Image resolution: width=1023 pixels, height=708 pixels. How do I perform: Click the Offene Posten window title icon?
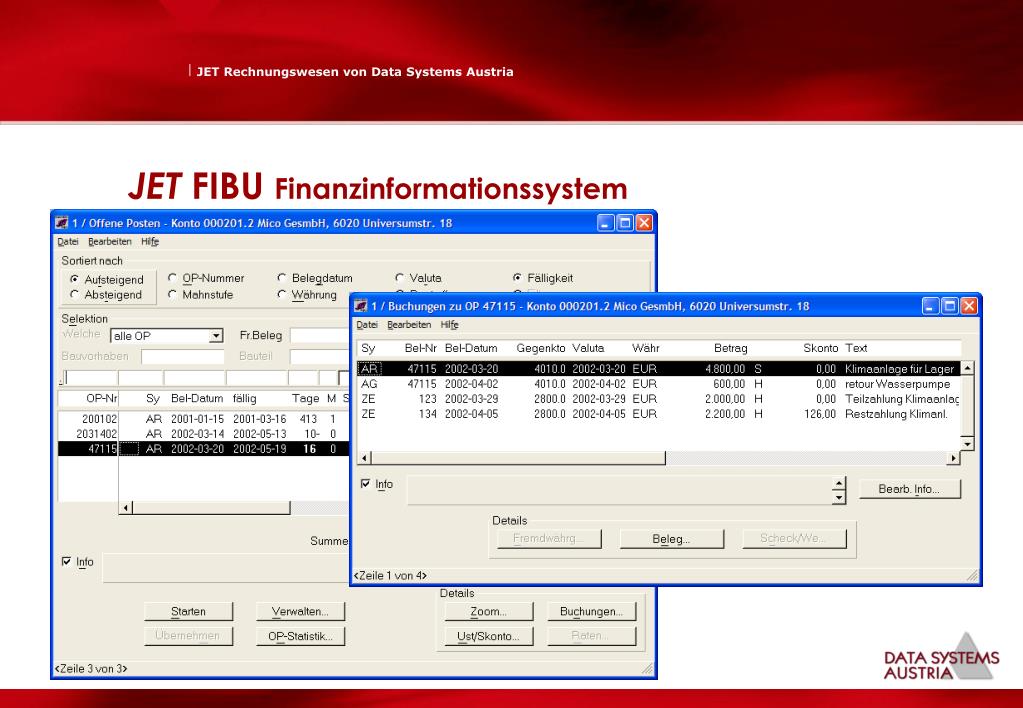pos(61,223)
